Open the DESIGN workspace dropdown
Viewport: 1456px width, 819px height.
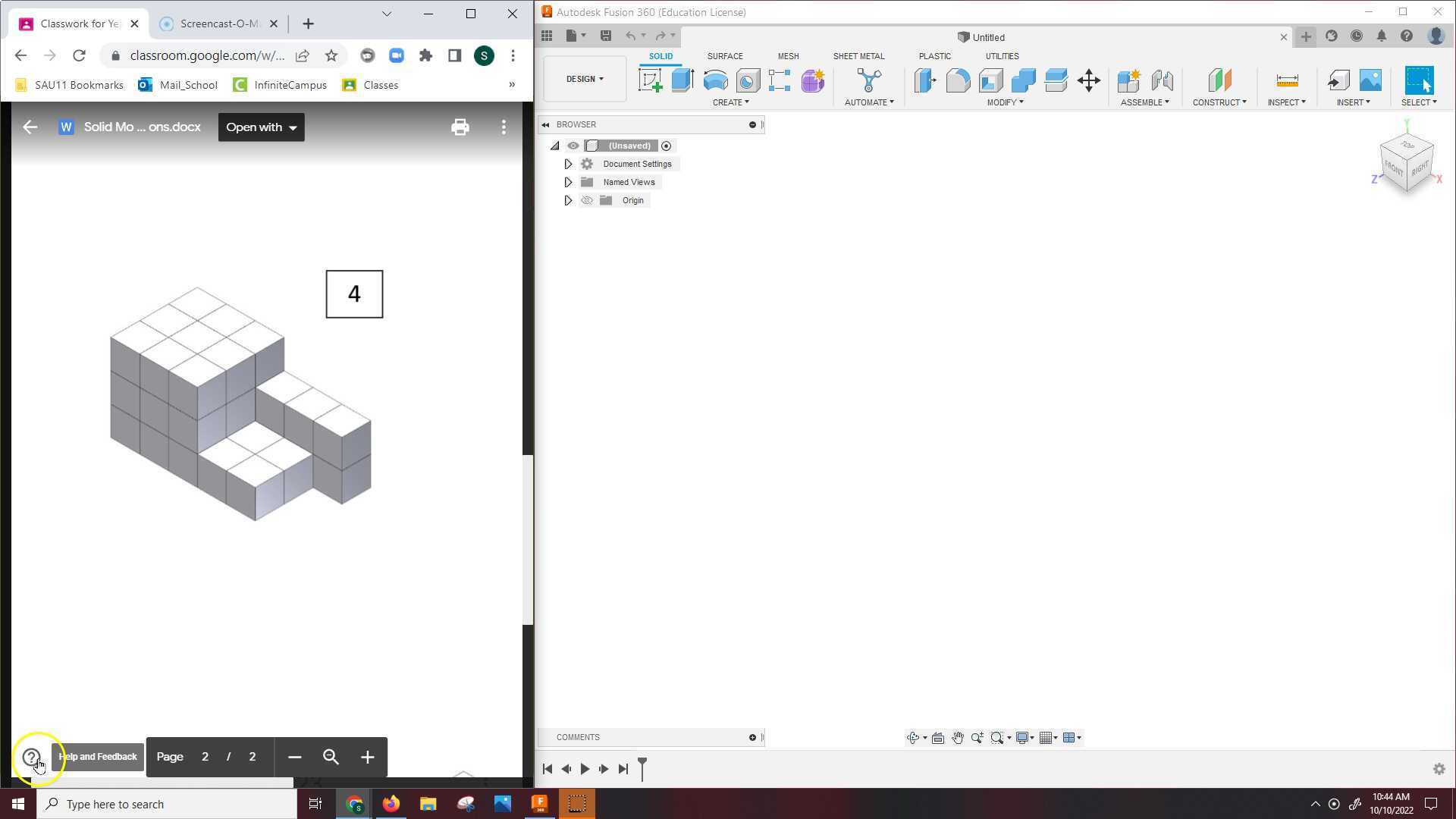(x=583, y=78)
